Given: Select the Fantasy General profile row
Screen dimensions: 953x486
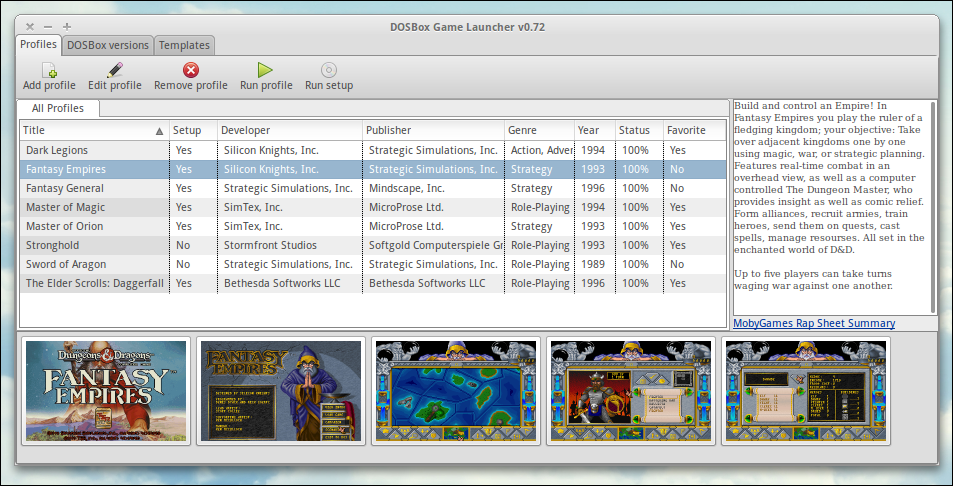Looking at the screenshot, I should [373, 188].
